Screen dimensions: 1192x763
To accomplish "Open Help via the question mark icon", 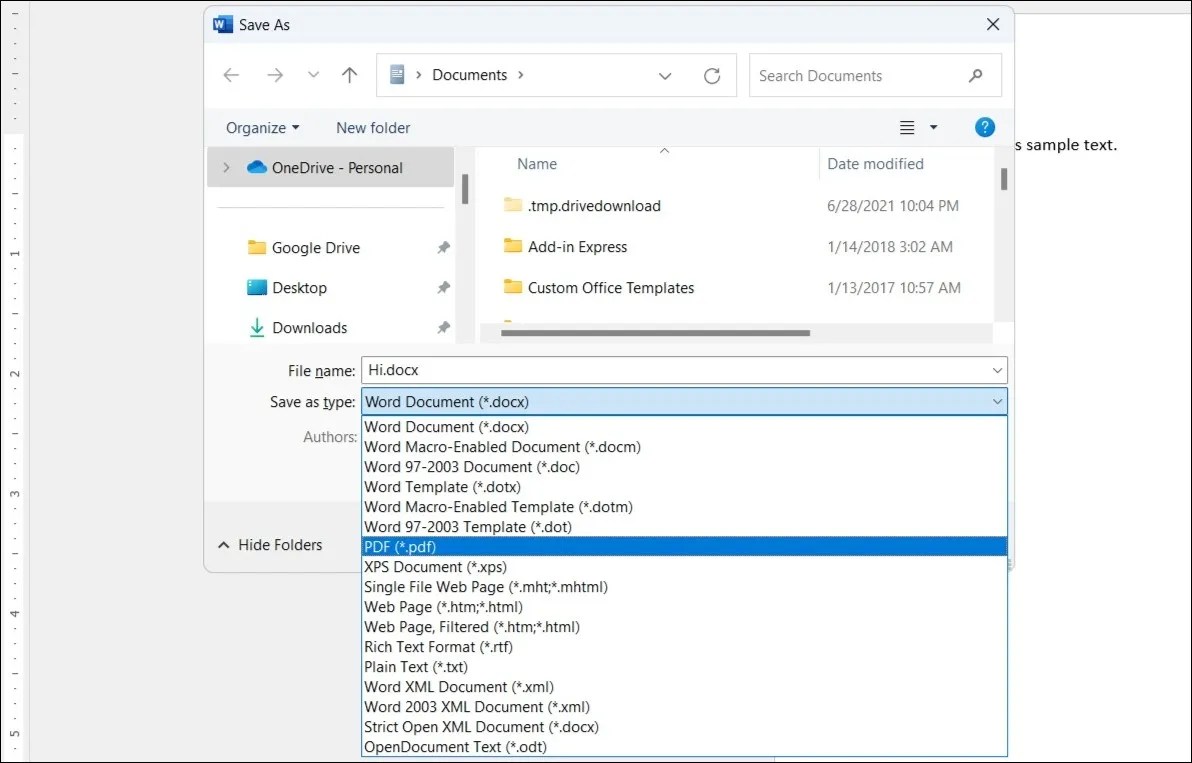I will (x=984, y=127).
